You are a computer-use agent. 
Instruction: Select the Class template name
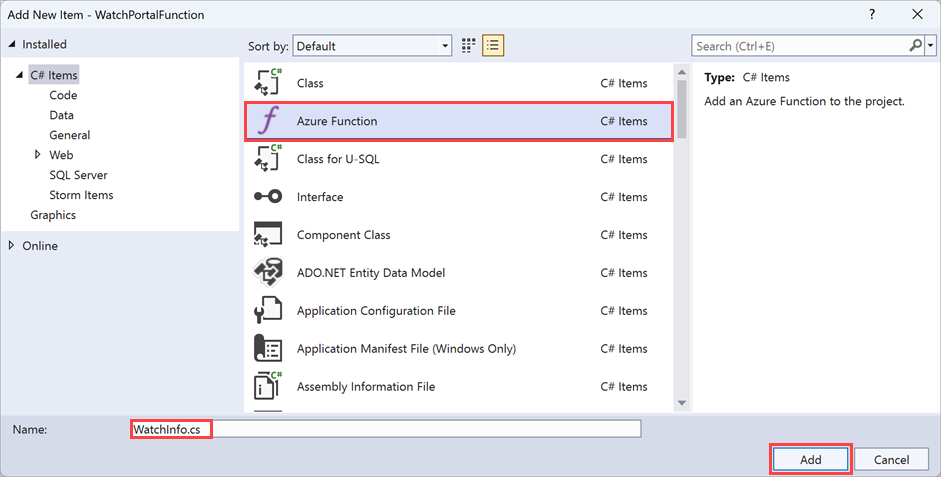pyautogui.click(x=310, y=83)
